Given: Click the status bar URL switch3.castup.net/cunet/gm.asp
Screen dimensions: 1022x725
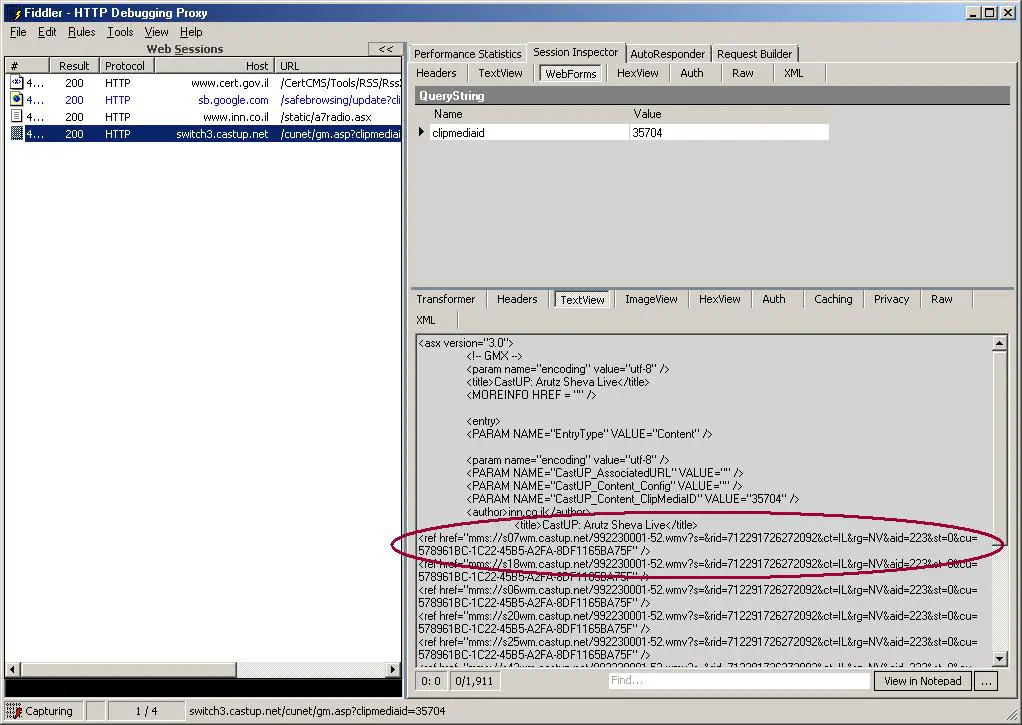Looking at the screenshot, I should [317, 711].
